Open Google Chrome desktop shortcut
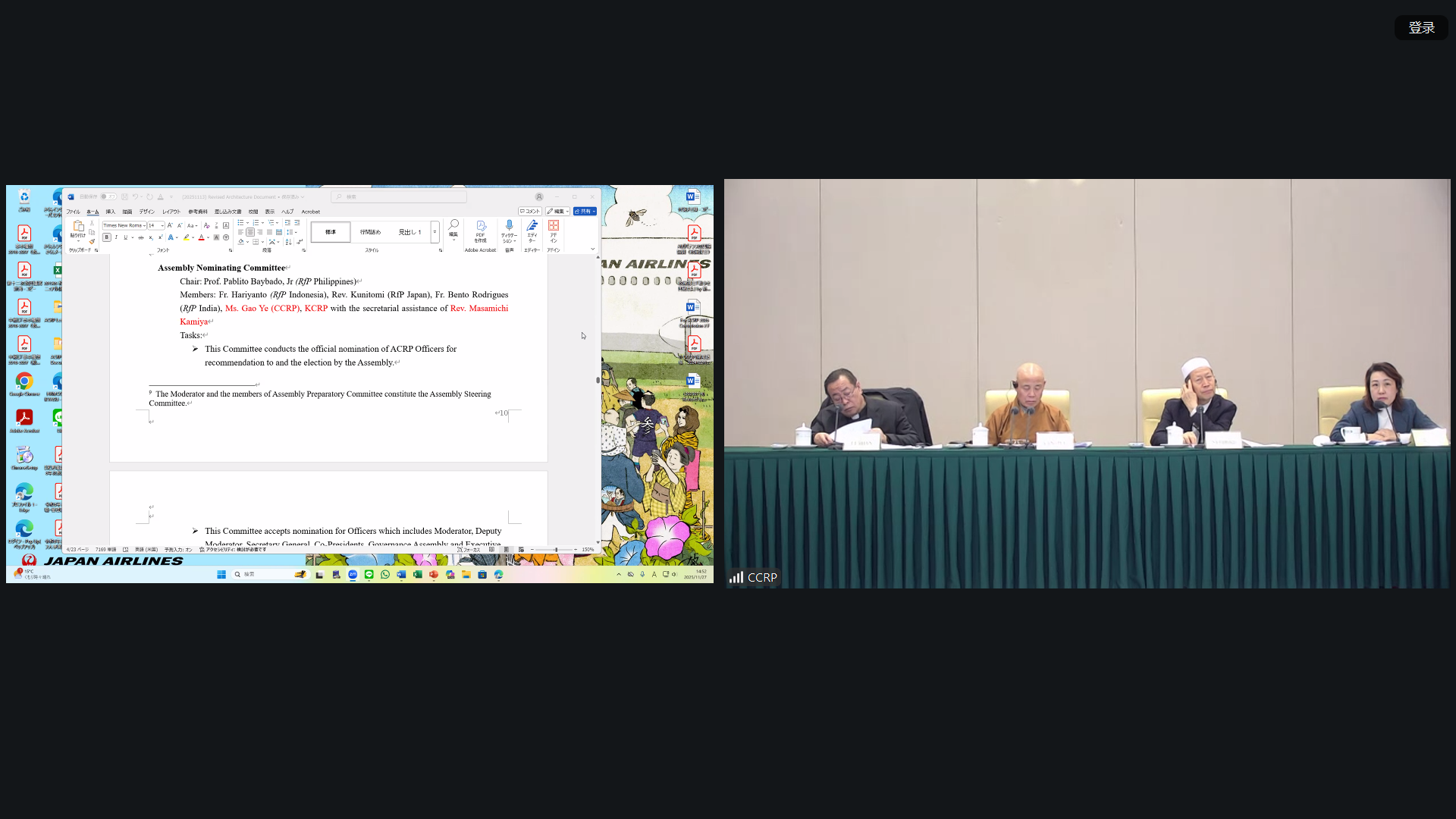Image resolution: width=1456 pixels, height=819 pixels. [x=24, y=382]
